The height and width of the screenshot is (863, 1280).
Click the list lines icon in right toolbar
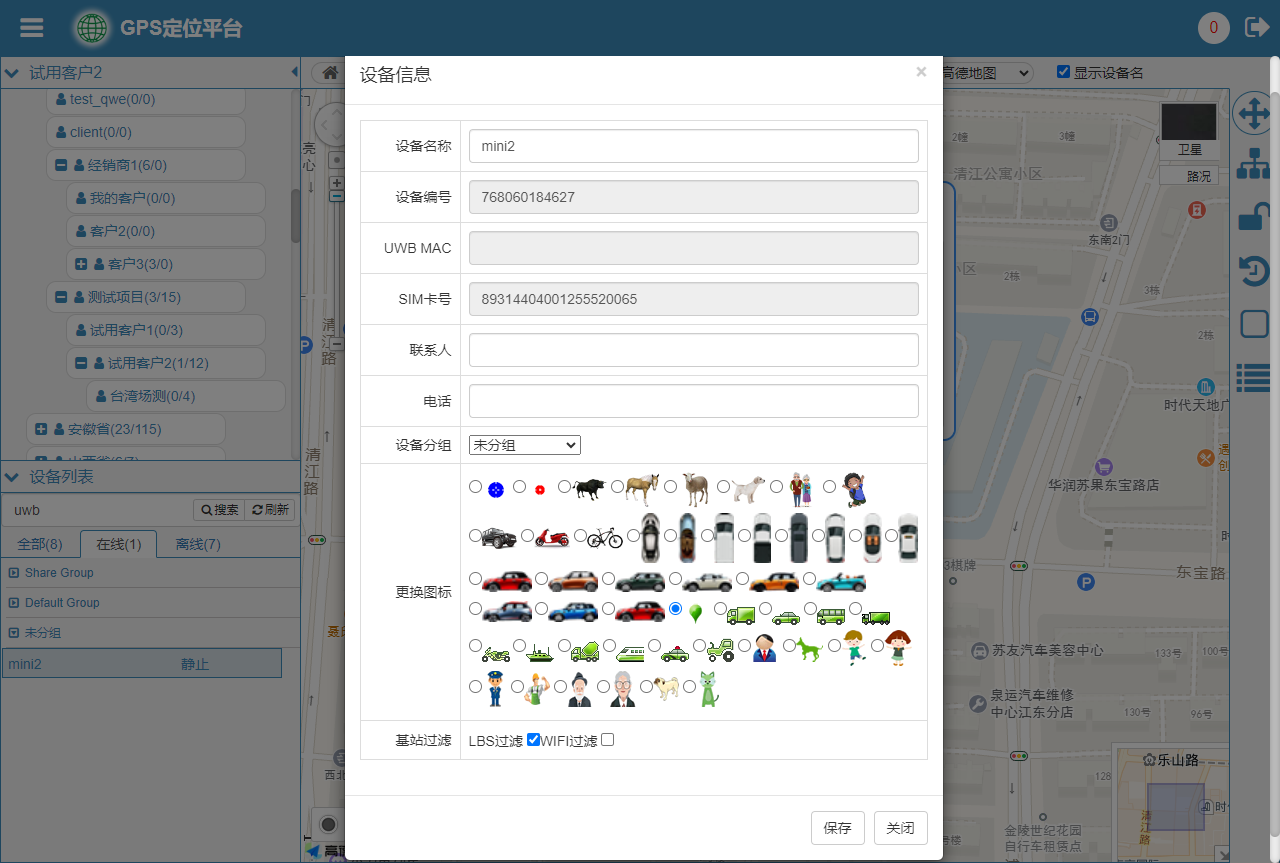(x=1254, y=377)
